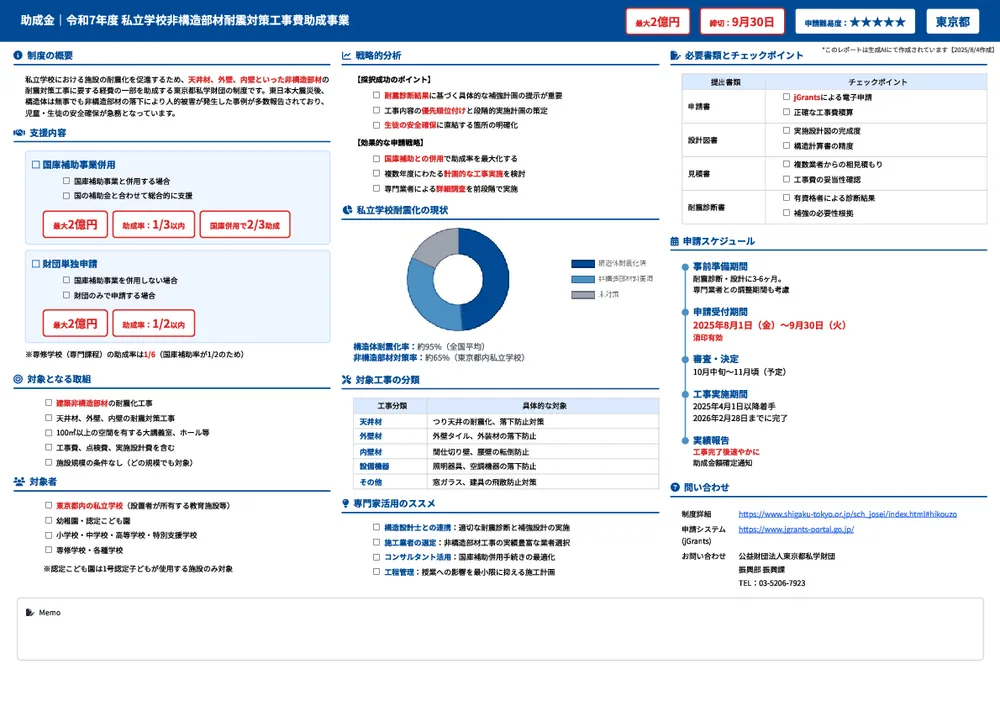This screenshot has width=1000, height=706.
Task: Click the dark blue 構造体耐震化済 legend swatch
Action: point(583,263)
